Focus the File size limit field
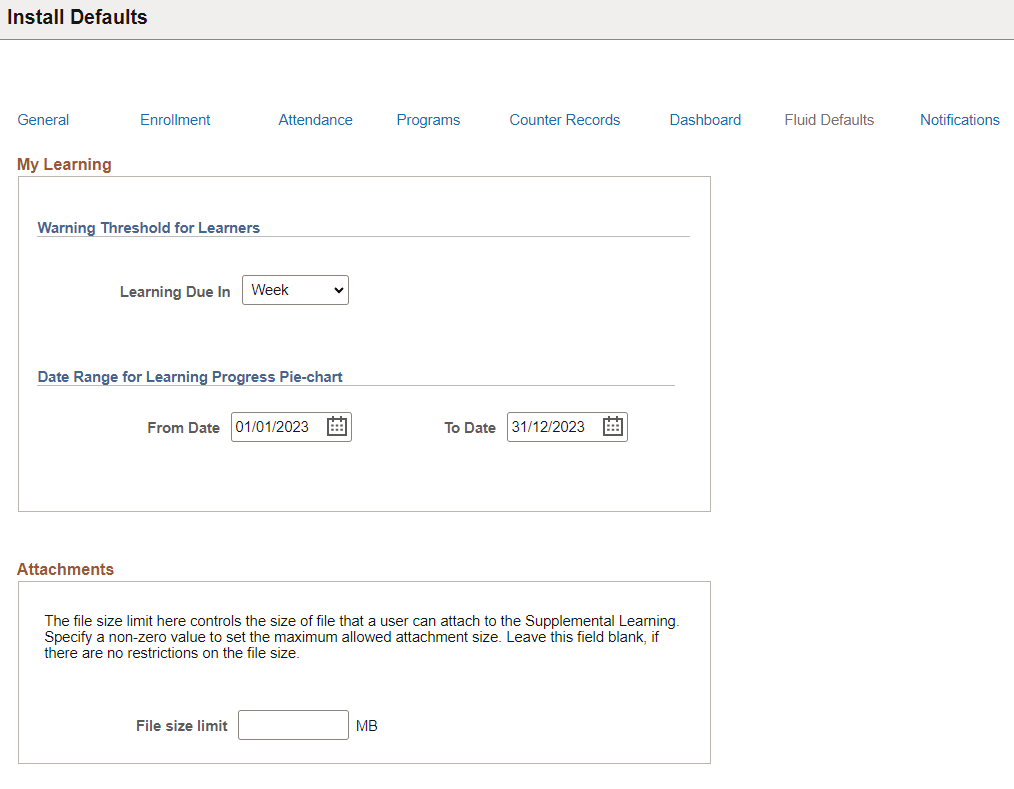The width and height of the screenshot is (1014, 789). tap(293, 725)
